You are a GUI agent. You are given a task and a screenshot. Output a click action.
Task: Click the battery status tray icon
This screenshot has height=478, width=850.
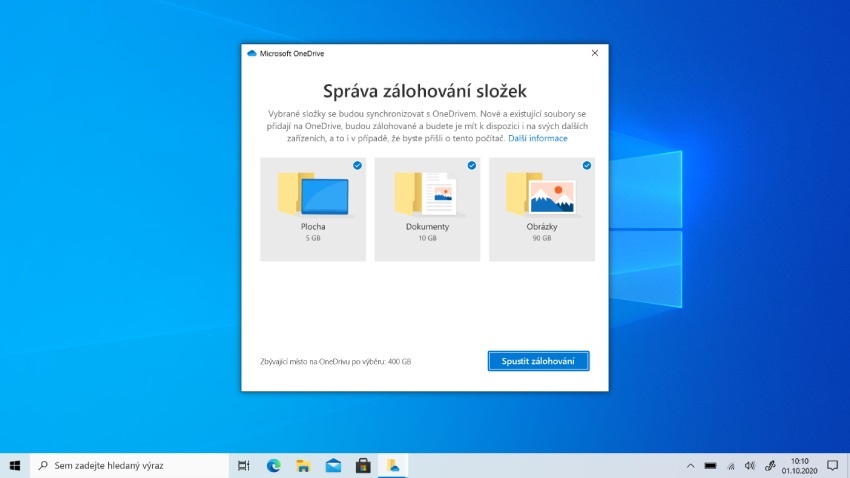pos(710,466)
